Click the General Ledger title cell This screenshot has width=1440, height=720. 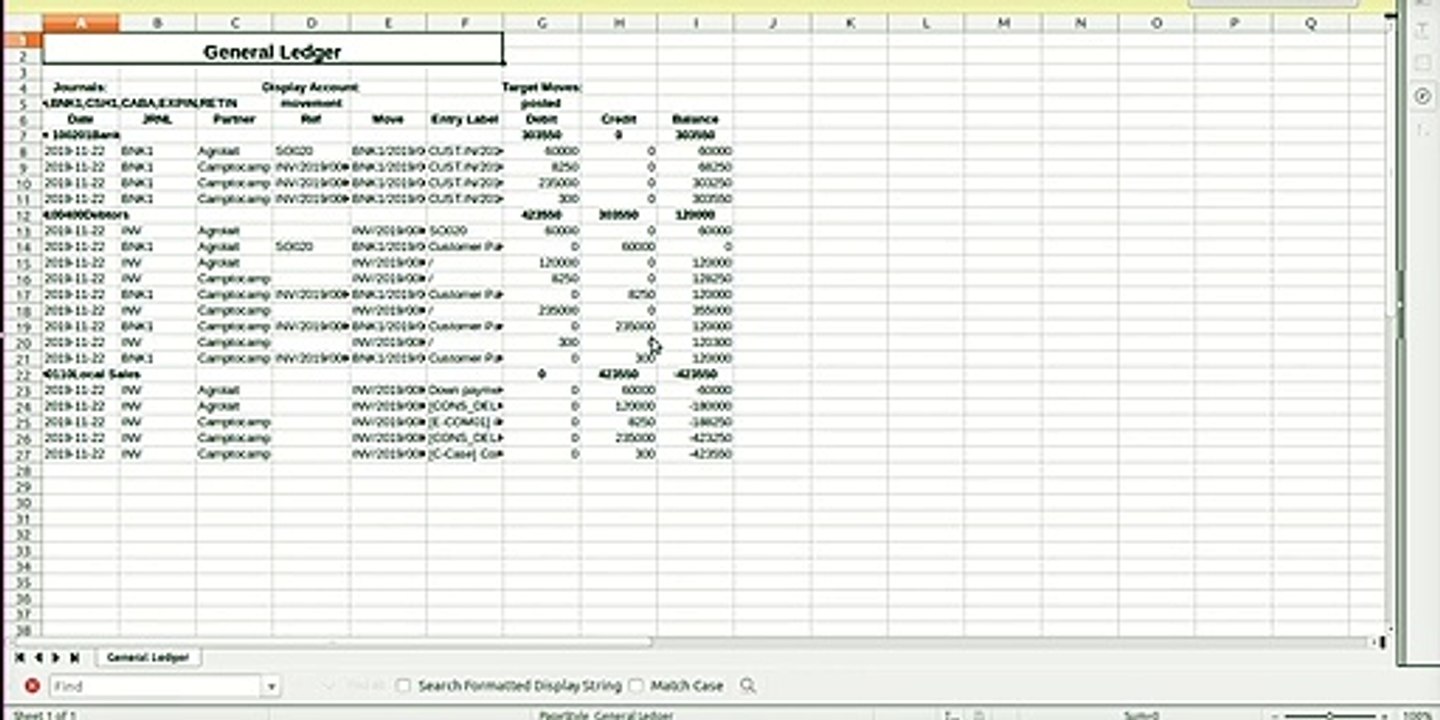coord(273,49)
